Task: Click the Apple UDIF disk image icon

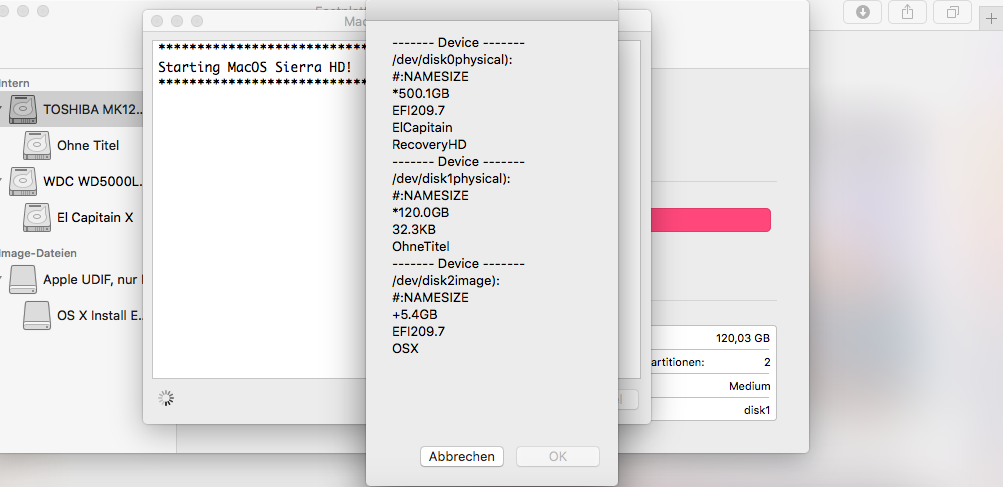Action: pyautogui.click(x=23, y=280)
